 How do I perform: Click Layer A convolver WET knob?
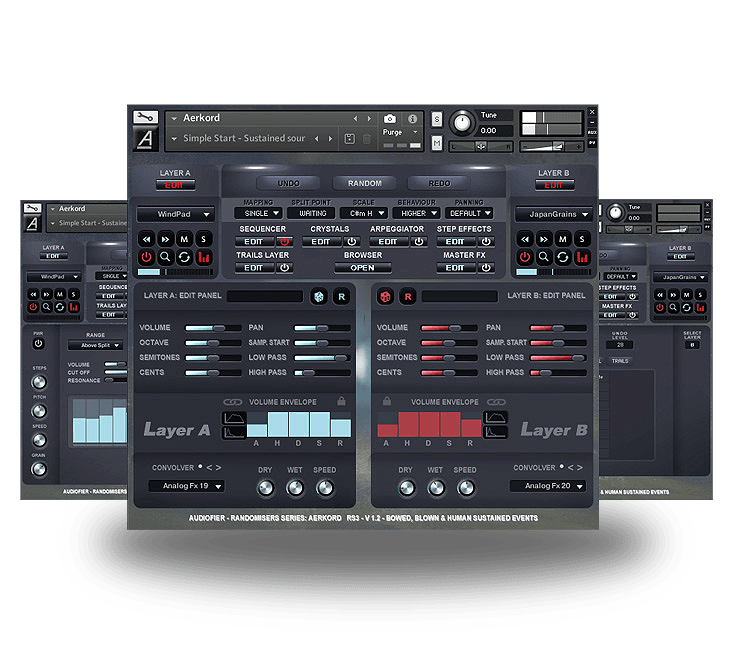pyautogui.click(x=295, y=488)
